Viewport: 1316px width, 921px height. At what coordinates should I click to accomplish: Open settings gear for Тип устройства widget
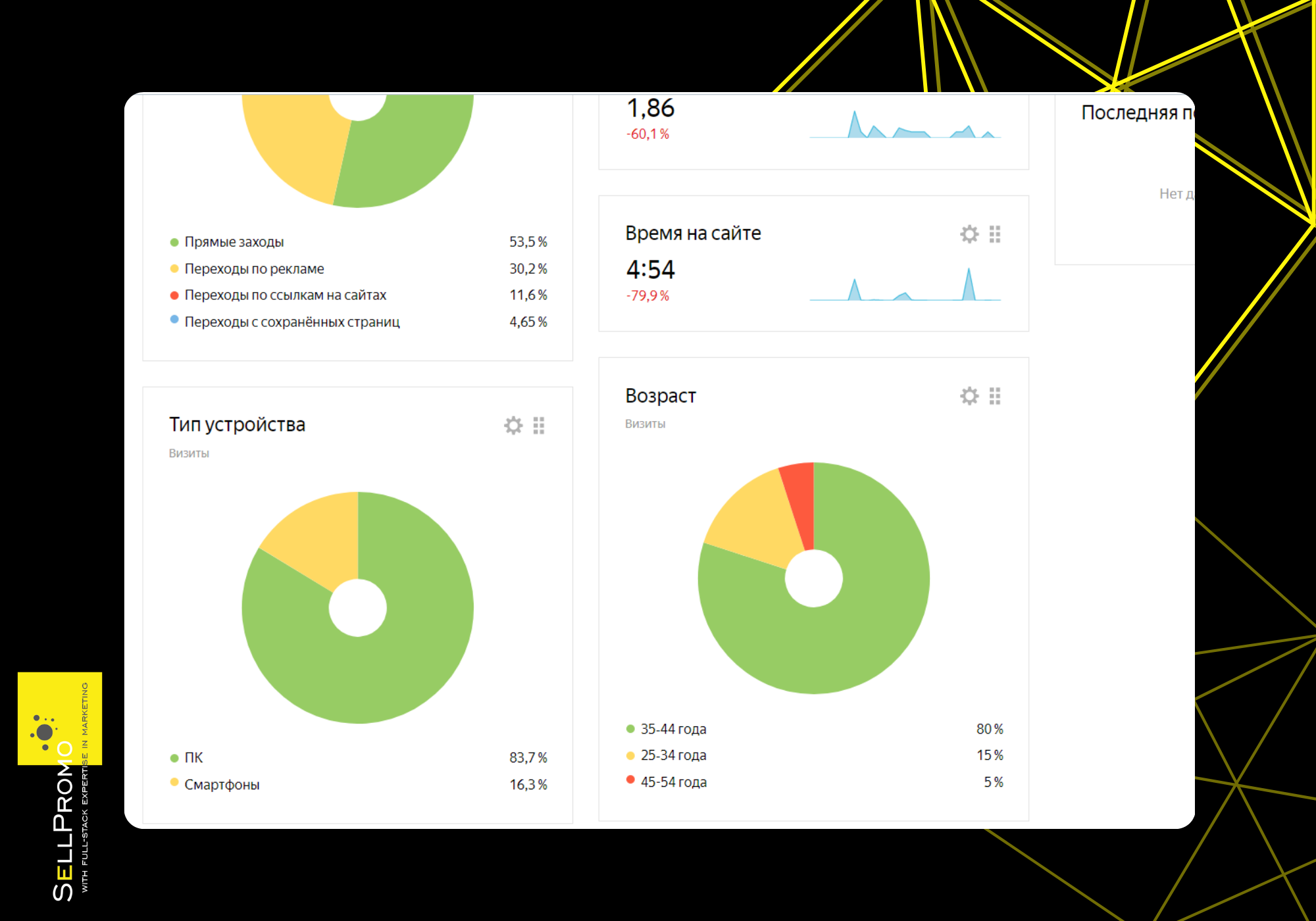[513, 426]
